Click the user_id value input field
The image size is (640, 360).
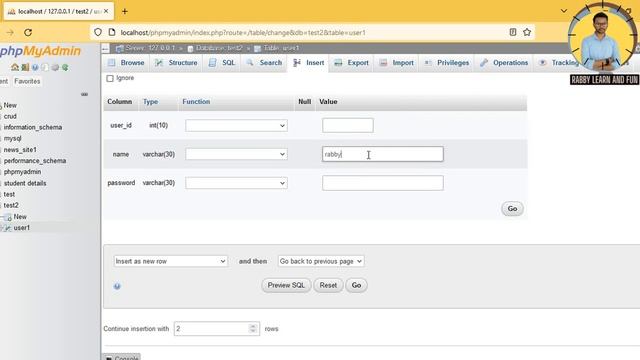tap(348, 125)
